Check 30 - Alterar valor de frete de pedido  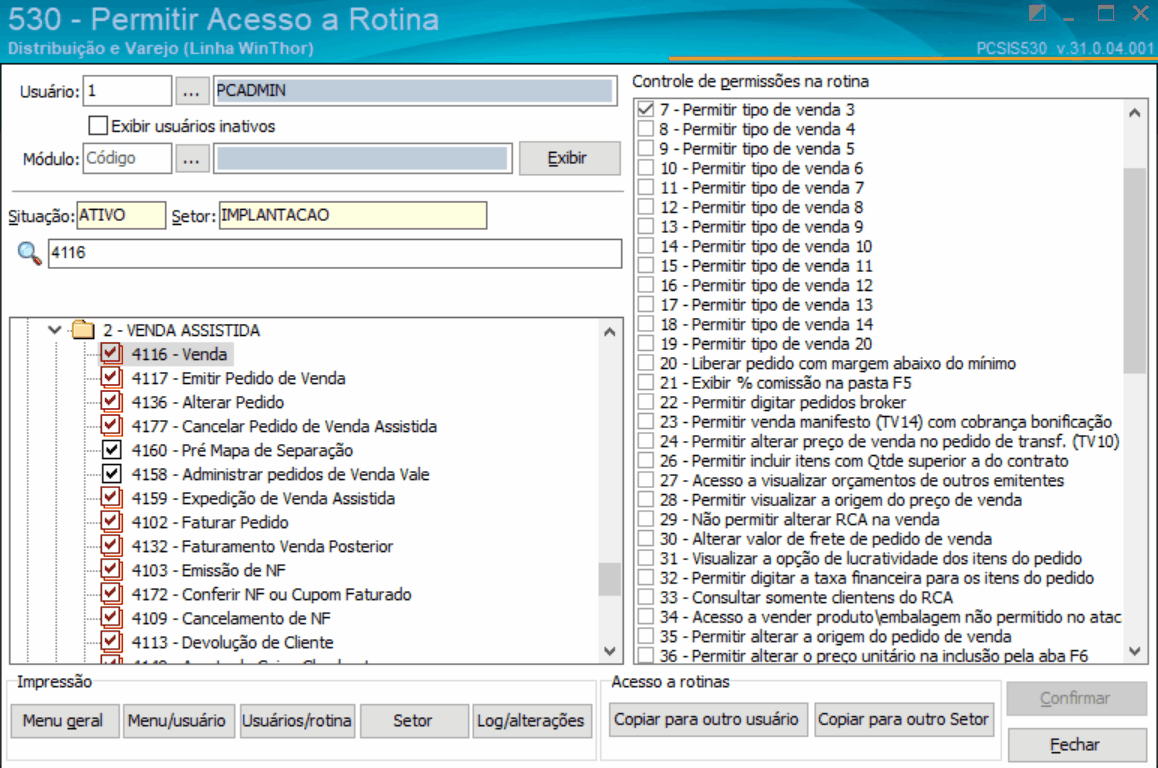pyautogui.click(x=646, y=538)
